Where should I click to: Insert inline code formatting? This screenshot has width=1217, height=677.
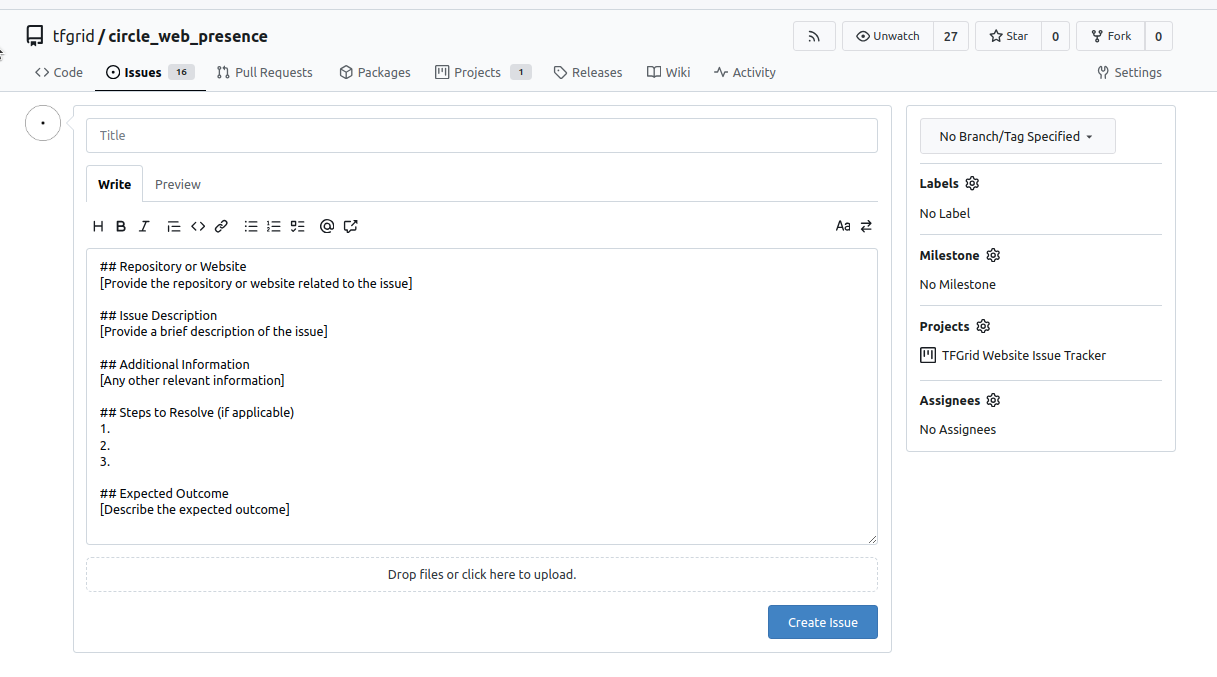[x=198, y=226]
